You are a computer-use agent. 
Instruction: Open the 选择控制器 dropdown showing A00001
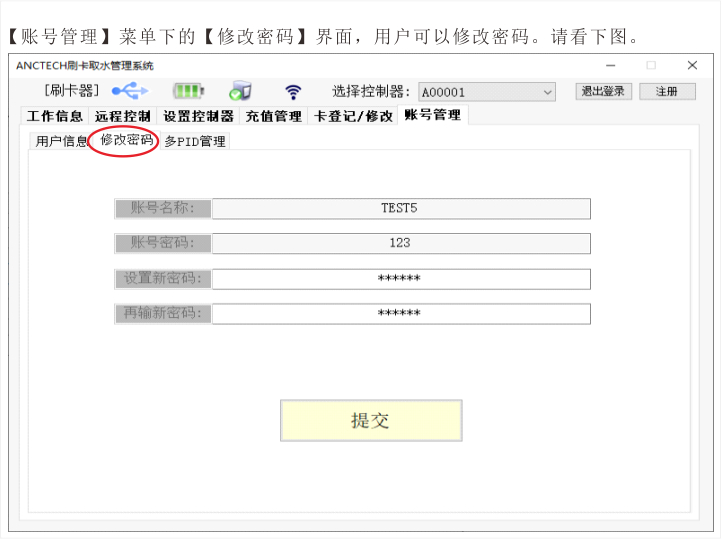(x=487, y=92)
